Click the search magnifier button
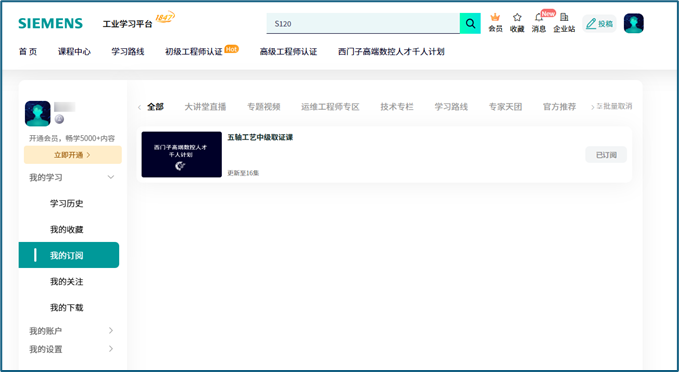 pyautogui.click(x=470, y=23)
